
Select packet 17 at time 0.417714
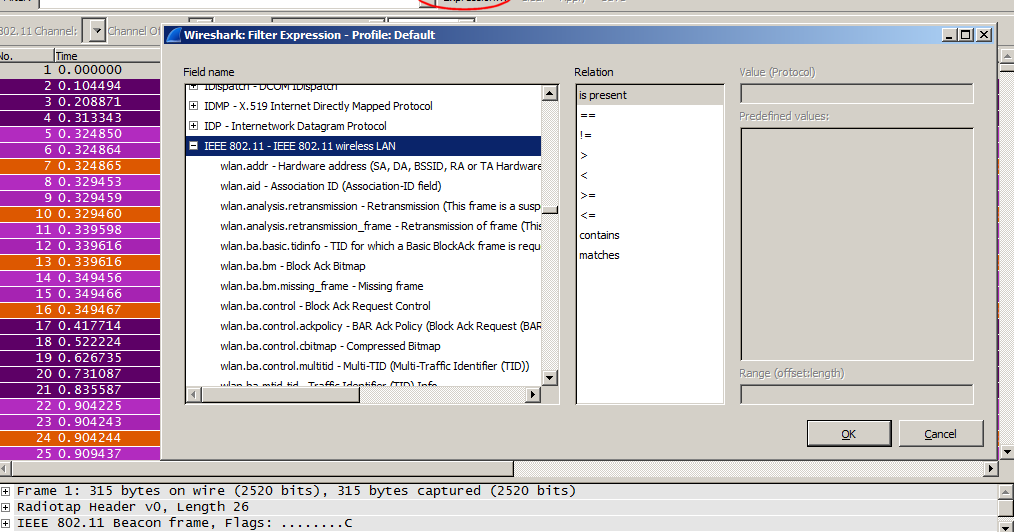(80, 326)
